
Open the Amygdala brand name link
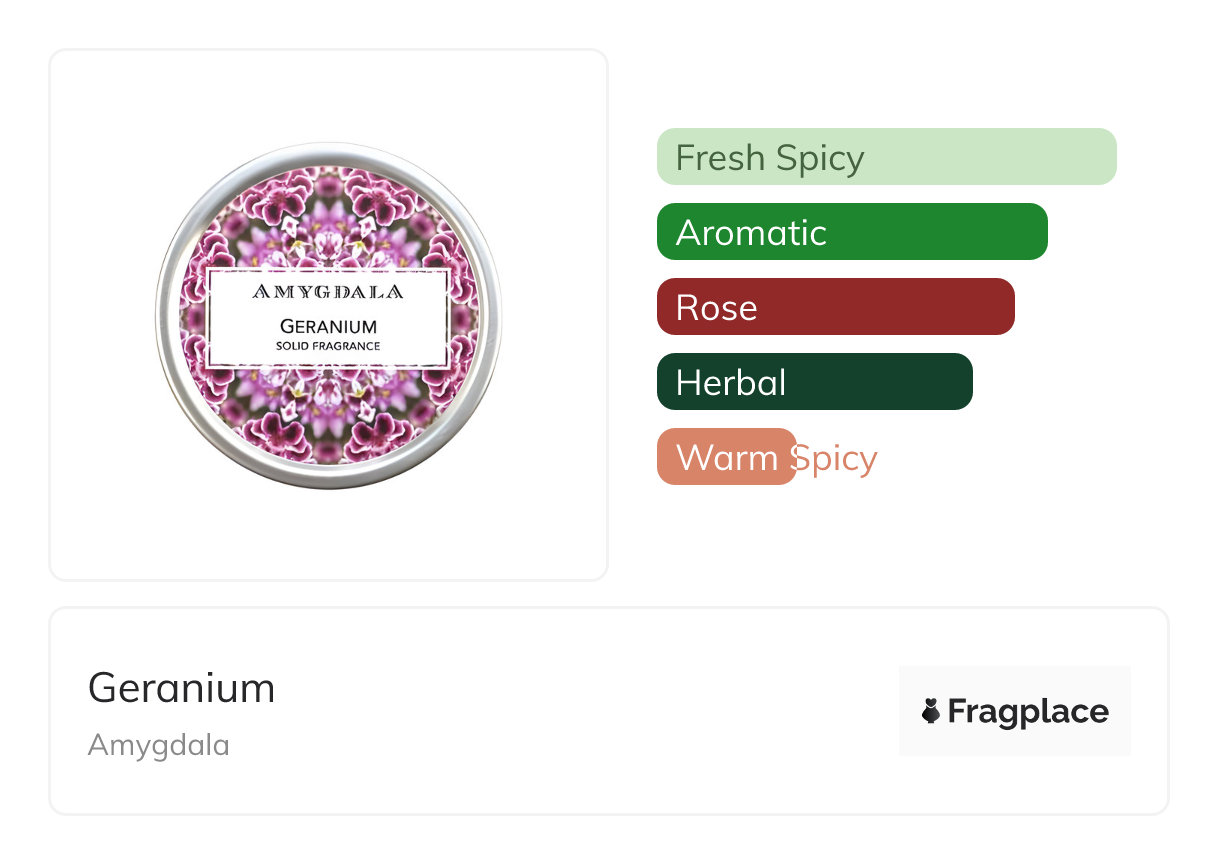[x=158, y=745]
